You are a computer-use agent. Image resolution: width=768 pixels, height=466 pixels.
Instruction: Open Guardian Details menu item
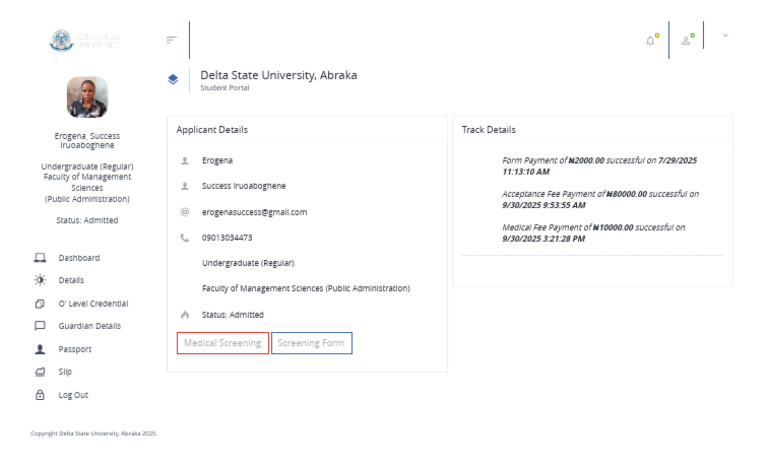(90, 326)
